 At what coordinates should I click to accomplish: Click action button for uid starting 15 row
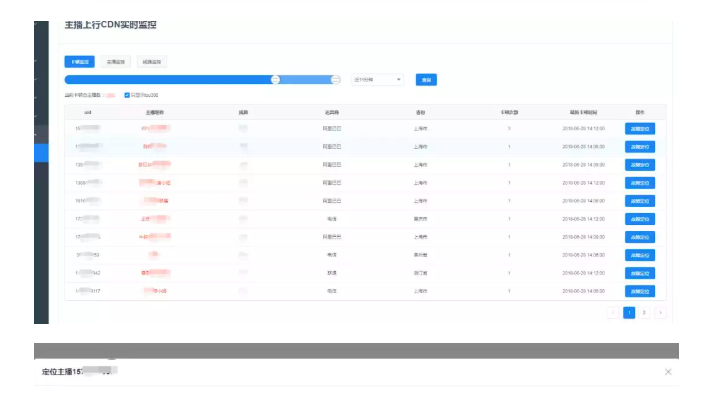(x=640, y=129)
